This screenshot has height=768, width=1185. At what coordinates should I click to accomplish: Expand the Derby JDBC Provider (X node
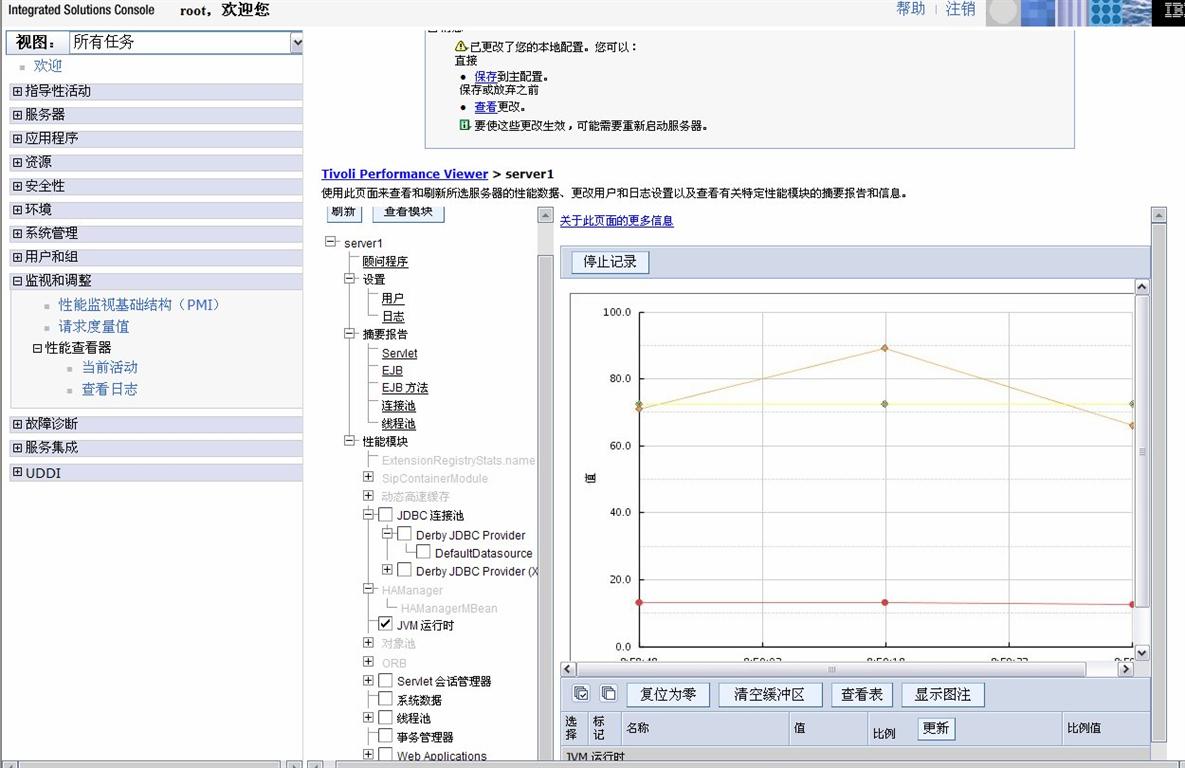(387, 569)
